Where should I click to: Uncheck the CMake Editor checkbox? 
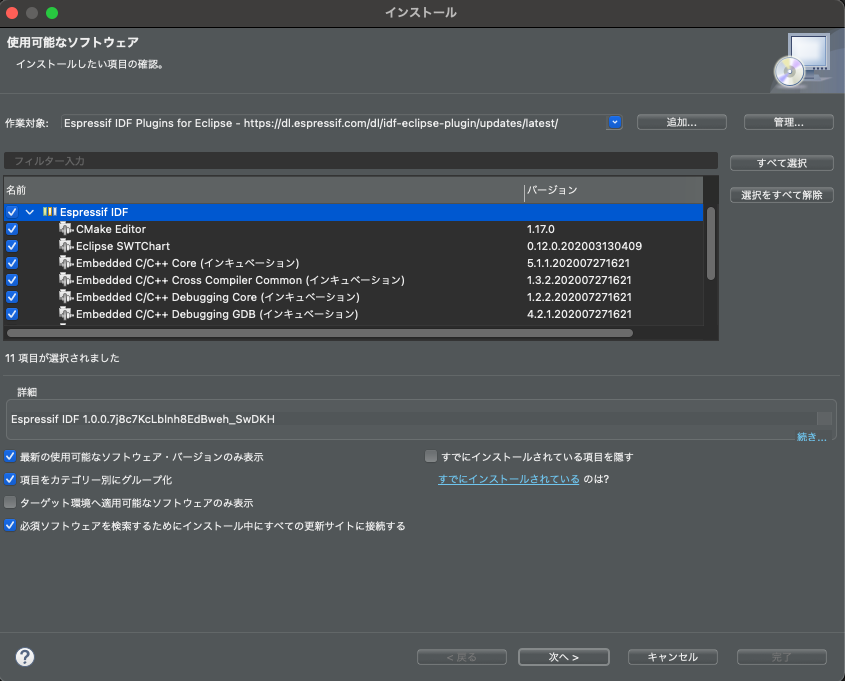(10, 229)
